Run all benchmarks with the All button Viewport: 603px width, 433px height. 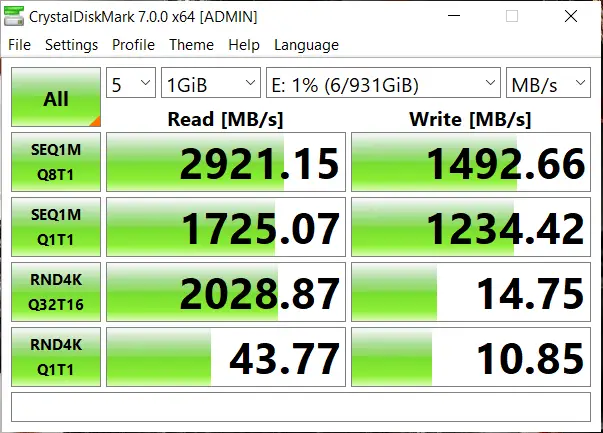[56, 97]
